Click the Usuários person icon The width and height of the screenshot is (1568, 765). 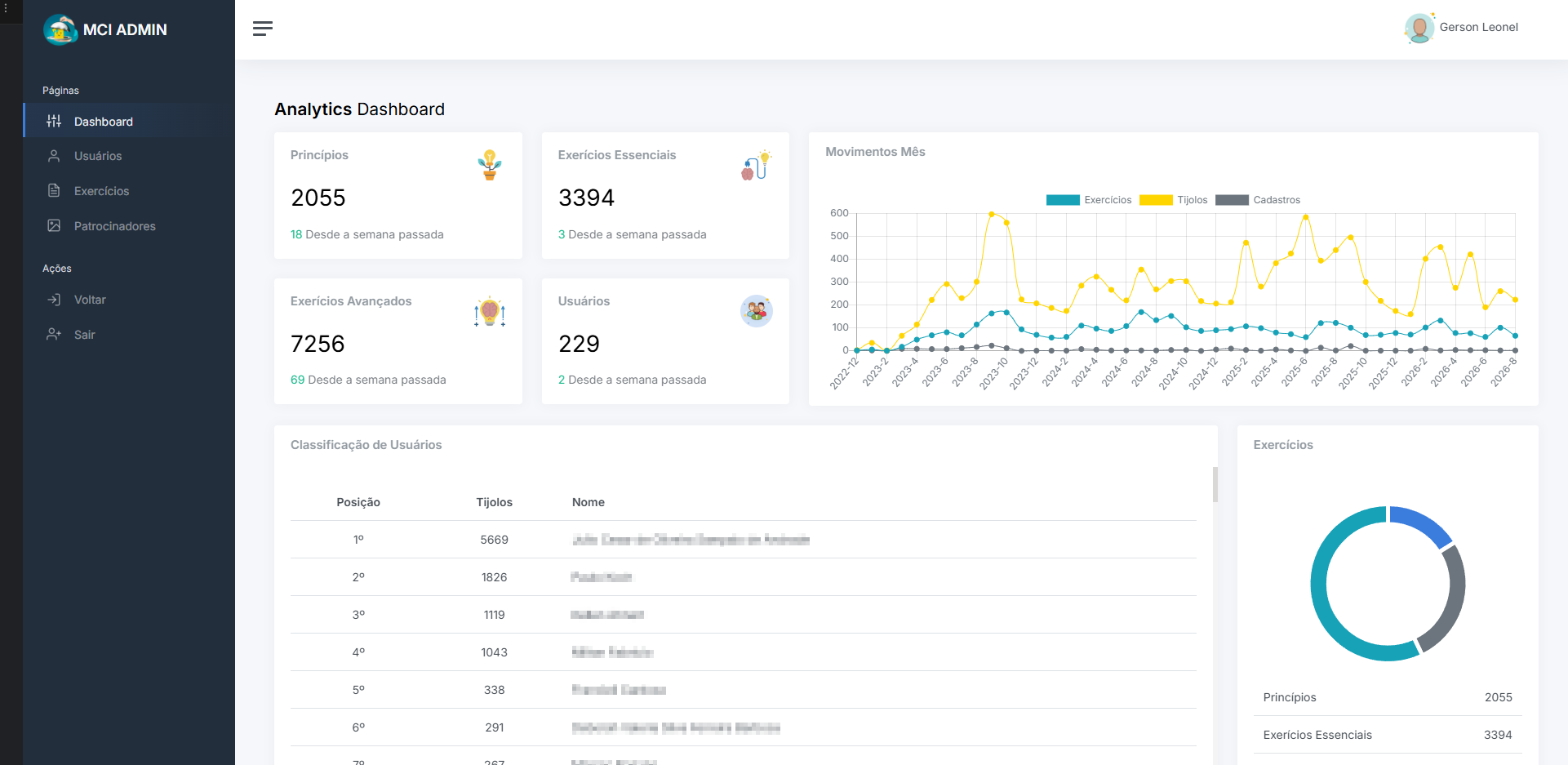[x=54, y=155]
